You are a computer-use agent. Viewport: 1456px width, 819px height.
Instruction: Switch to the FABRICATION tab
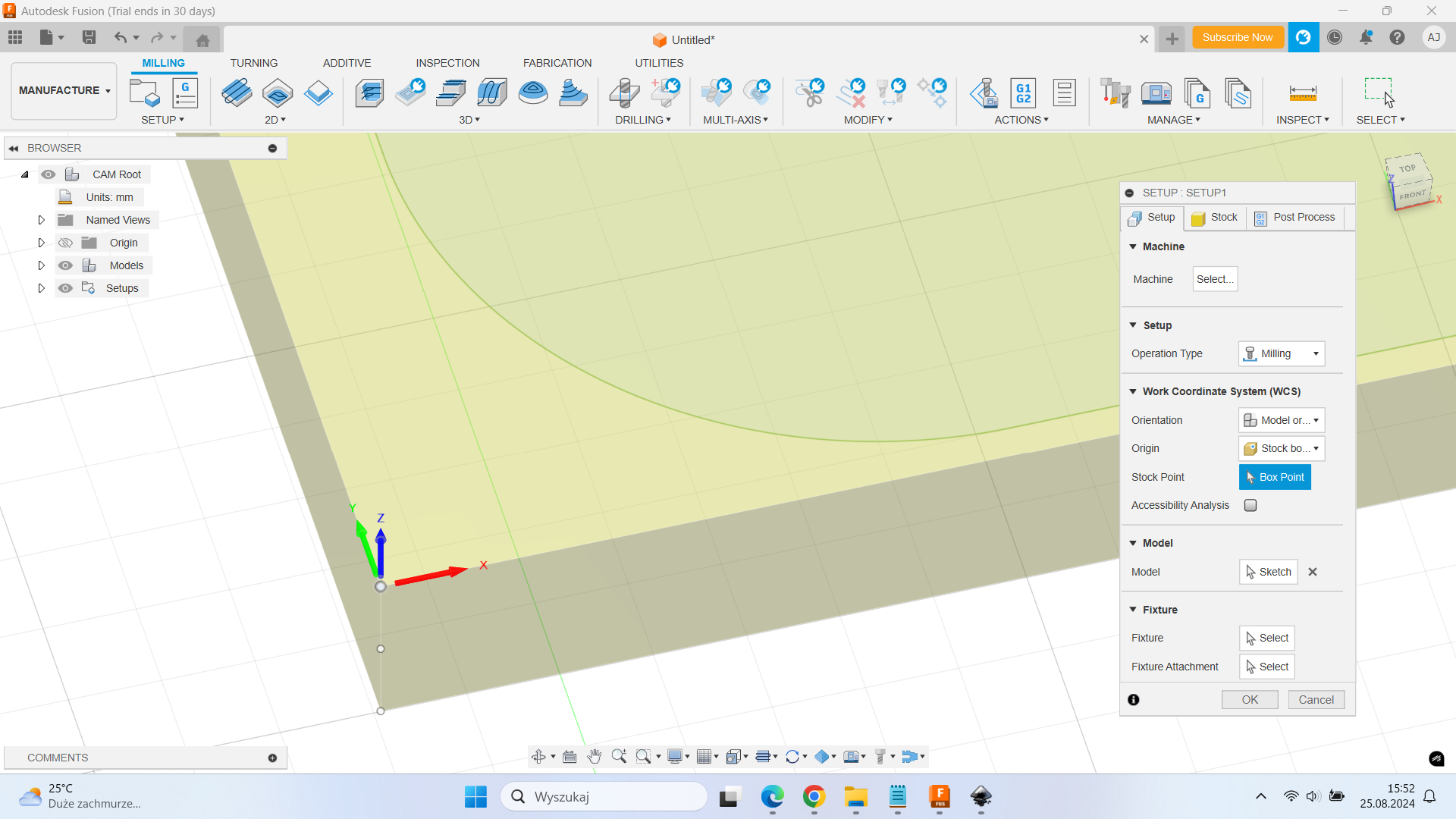coord(557,63)
